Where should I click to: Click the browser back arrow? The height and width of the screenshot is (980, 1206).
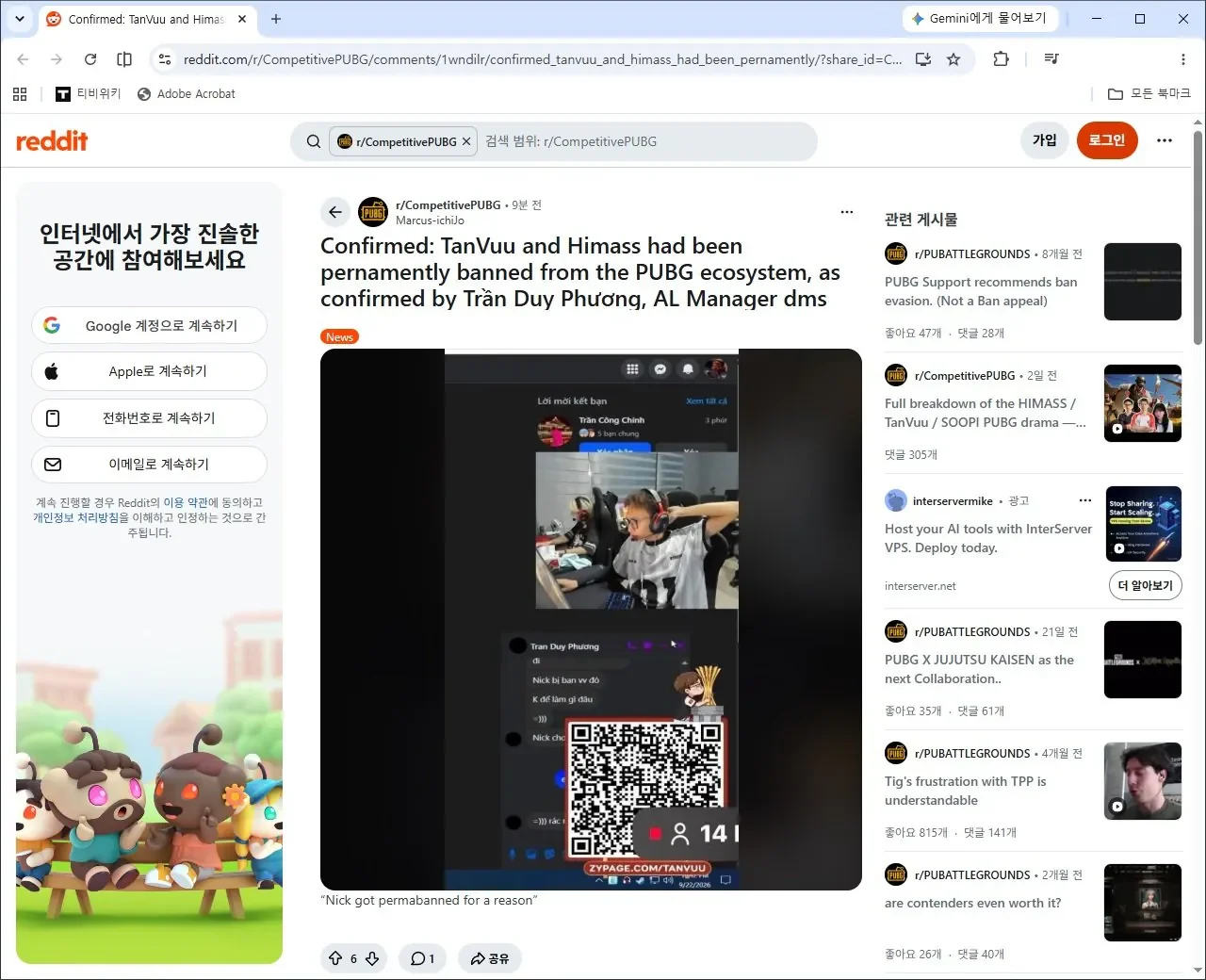coord(24,59)
